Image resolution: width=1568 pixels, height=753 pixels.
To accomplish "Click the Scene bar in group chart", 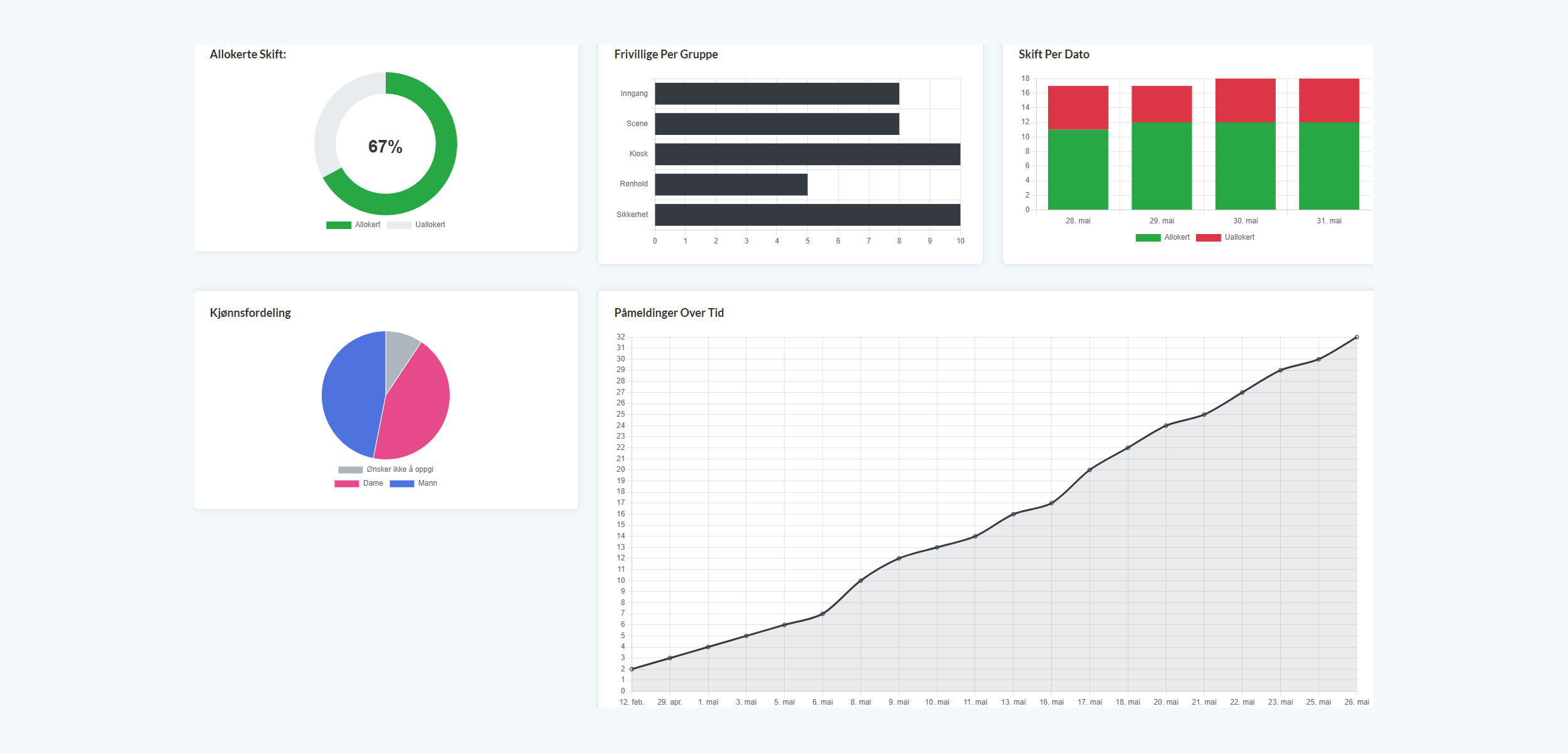I will [776, 124].
